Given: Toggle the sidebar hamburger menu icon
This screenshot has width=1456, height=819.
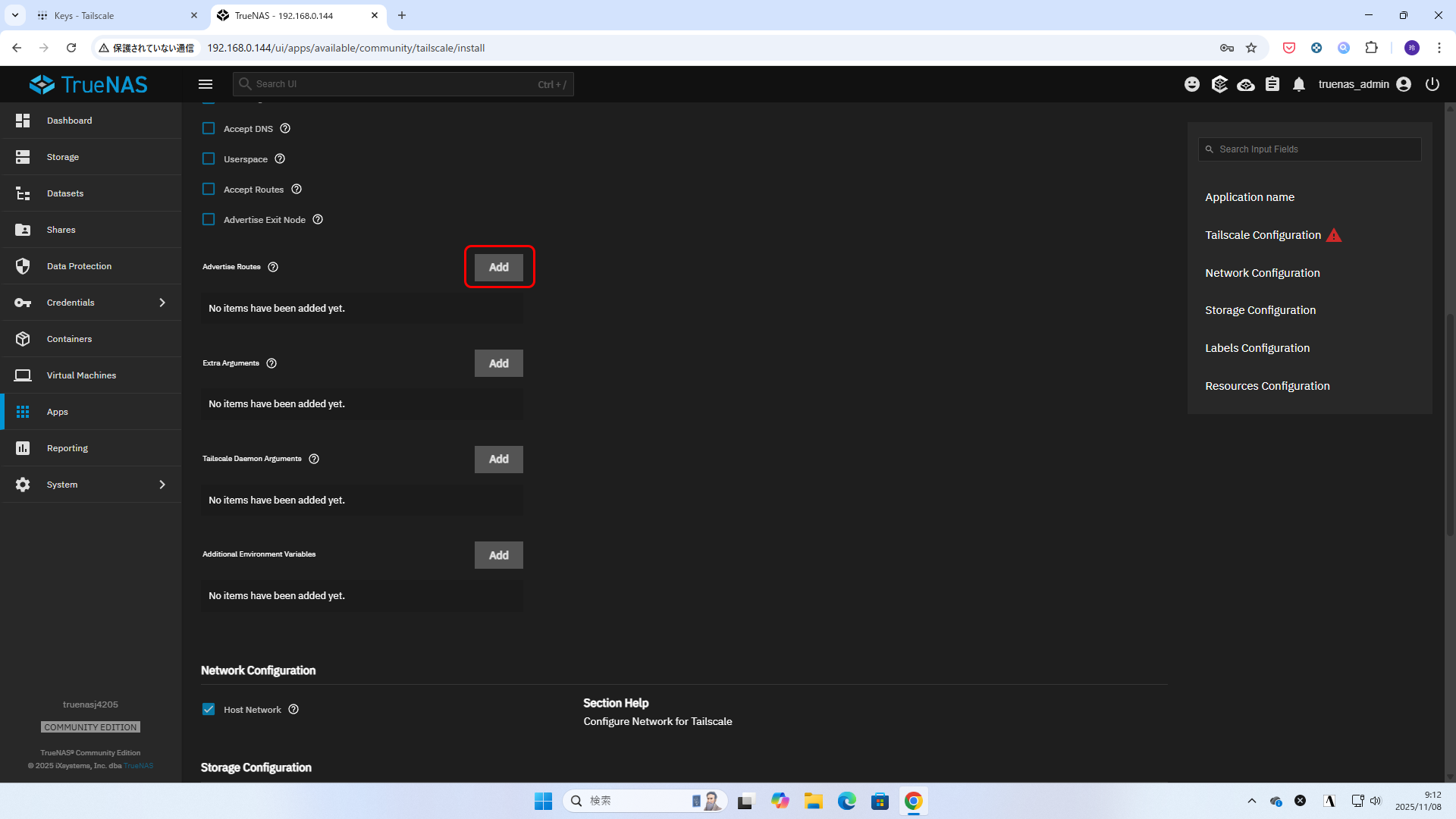Looking at the screenshot, I should coord(206,84).
